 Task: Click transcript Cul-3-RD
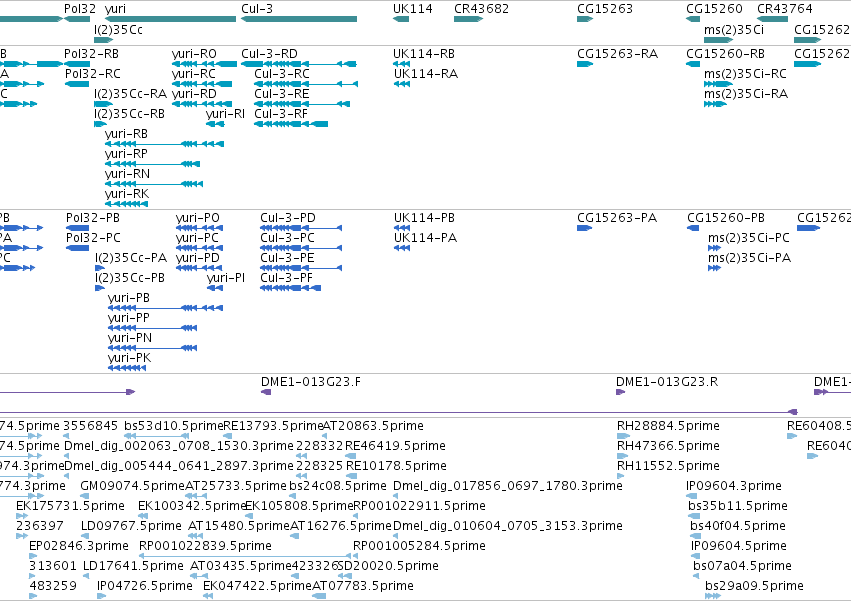pos(270,54)
